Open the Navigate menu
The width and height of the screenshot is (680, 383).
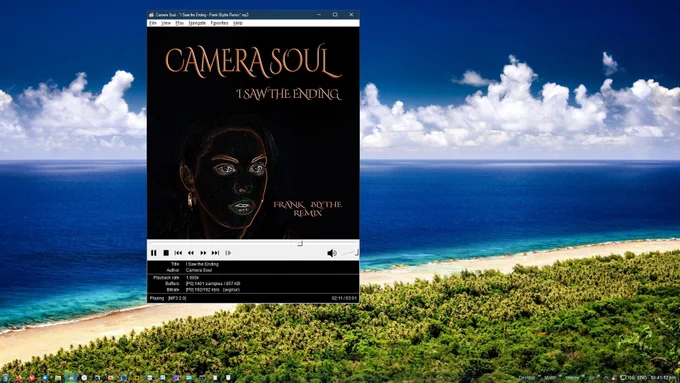point(197,23)
